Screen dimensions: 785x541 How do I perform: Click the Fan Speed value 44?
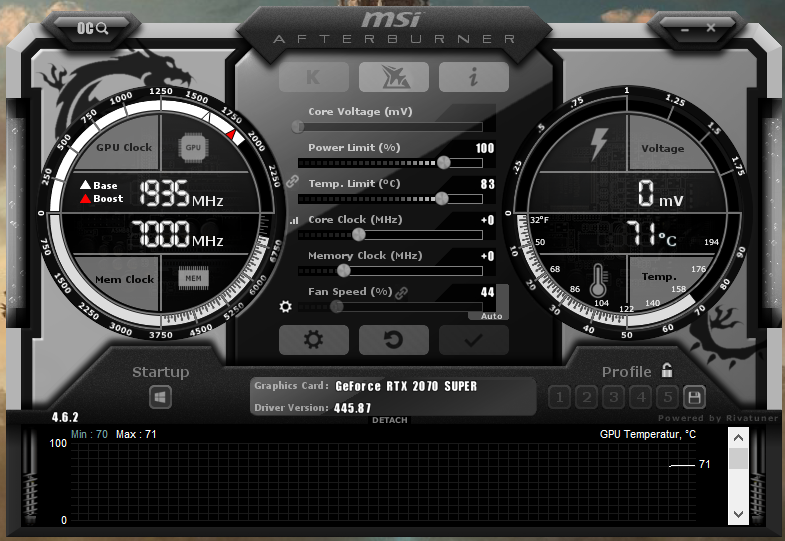(488, 292)
